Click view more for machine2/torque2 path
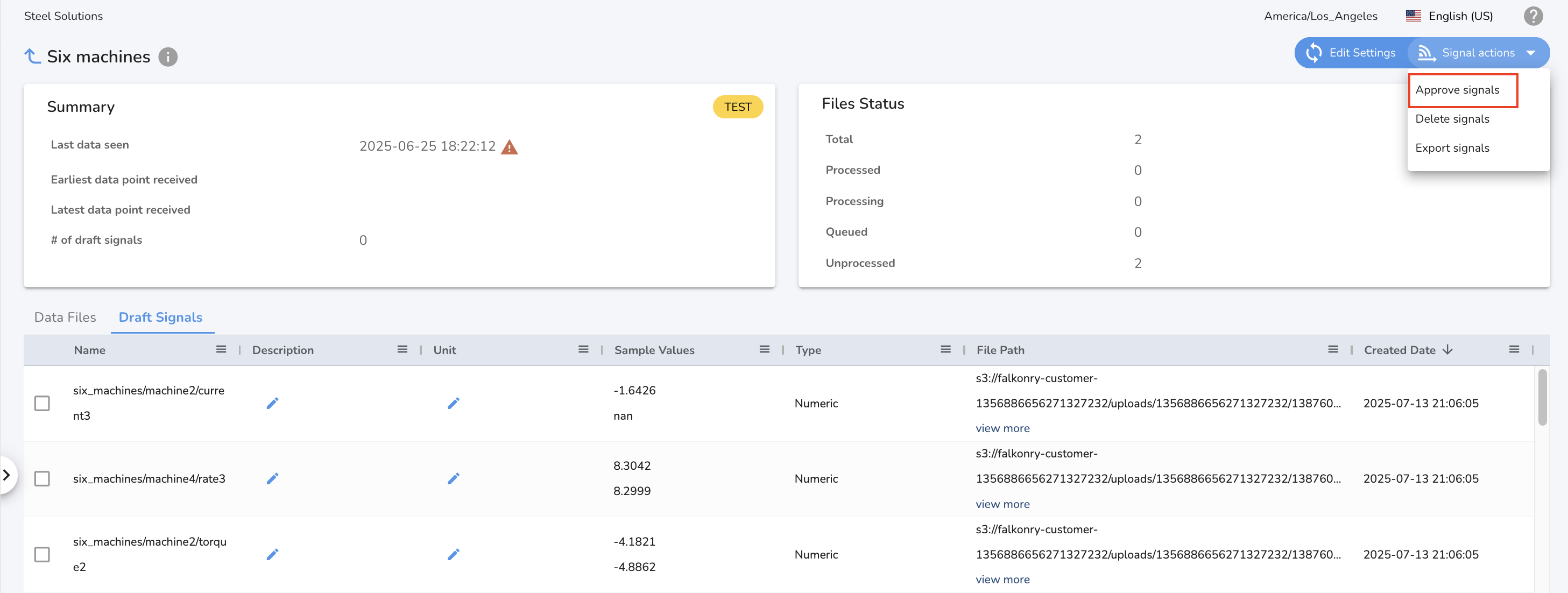Screen dimensions: 1568x593 [1002, 579]
